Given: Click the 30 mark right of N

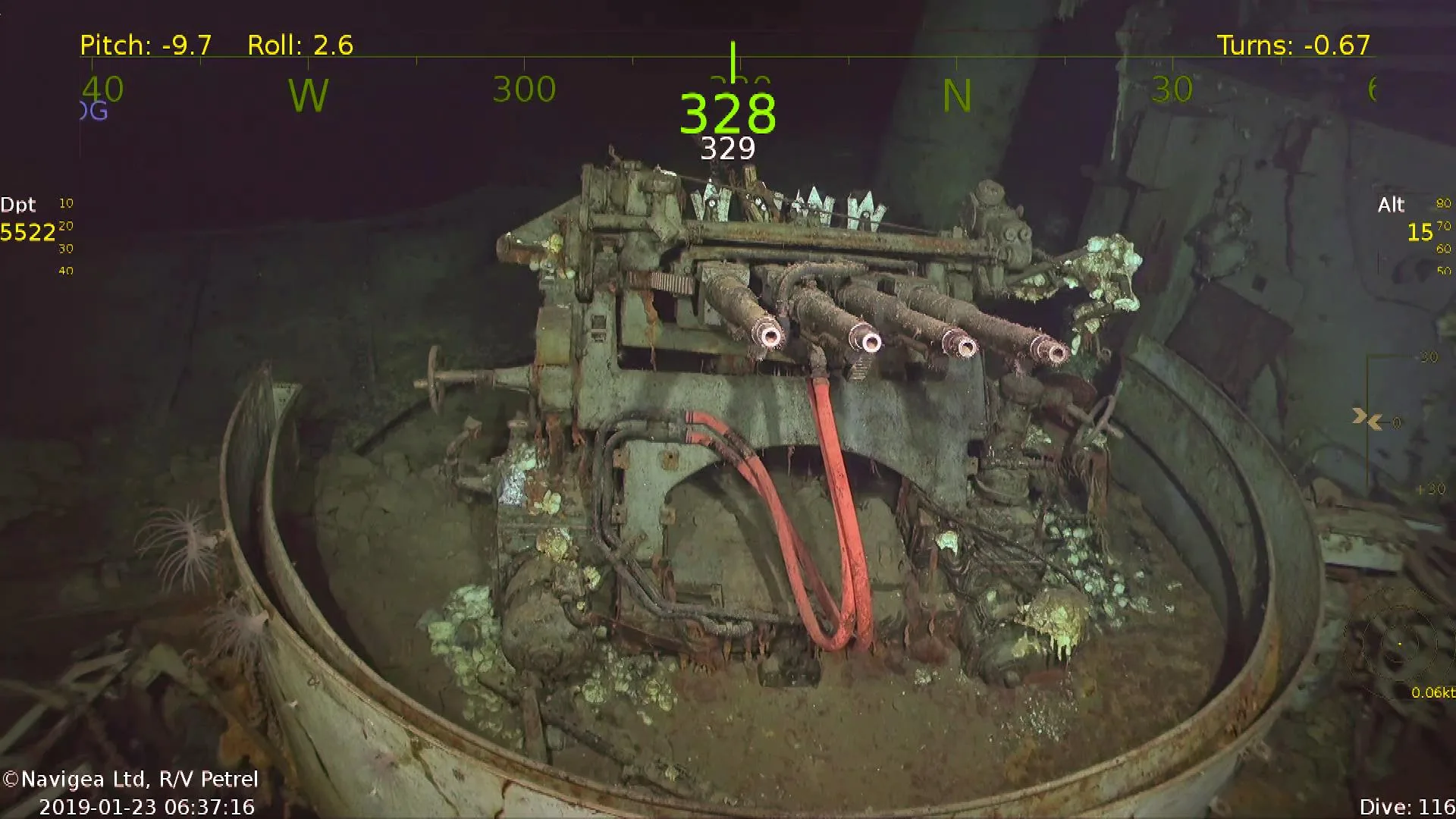Looking at the screenshot, I should (x=1172, y=90).
